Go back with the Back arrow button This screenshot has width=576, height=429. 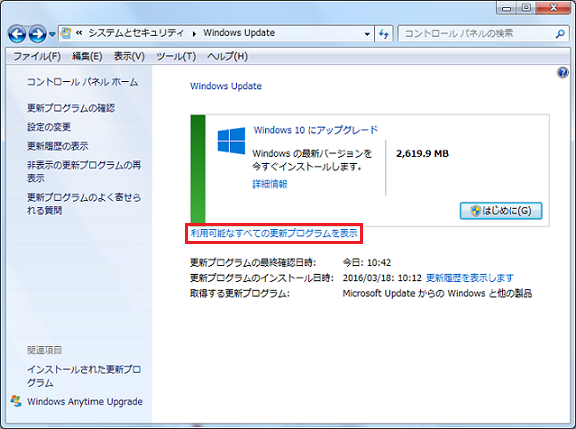pos(17,34)
